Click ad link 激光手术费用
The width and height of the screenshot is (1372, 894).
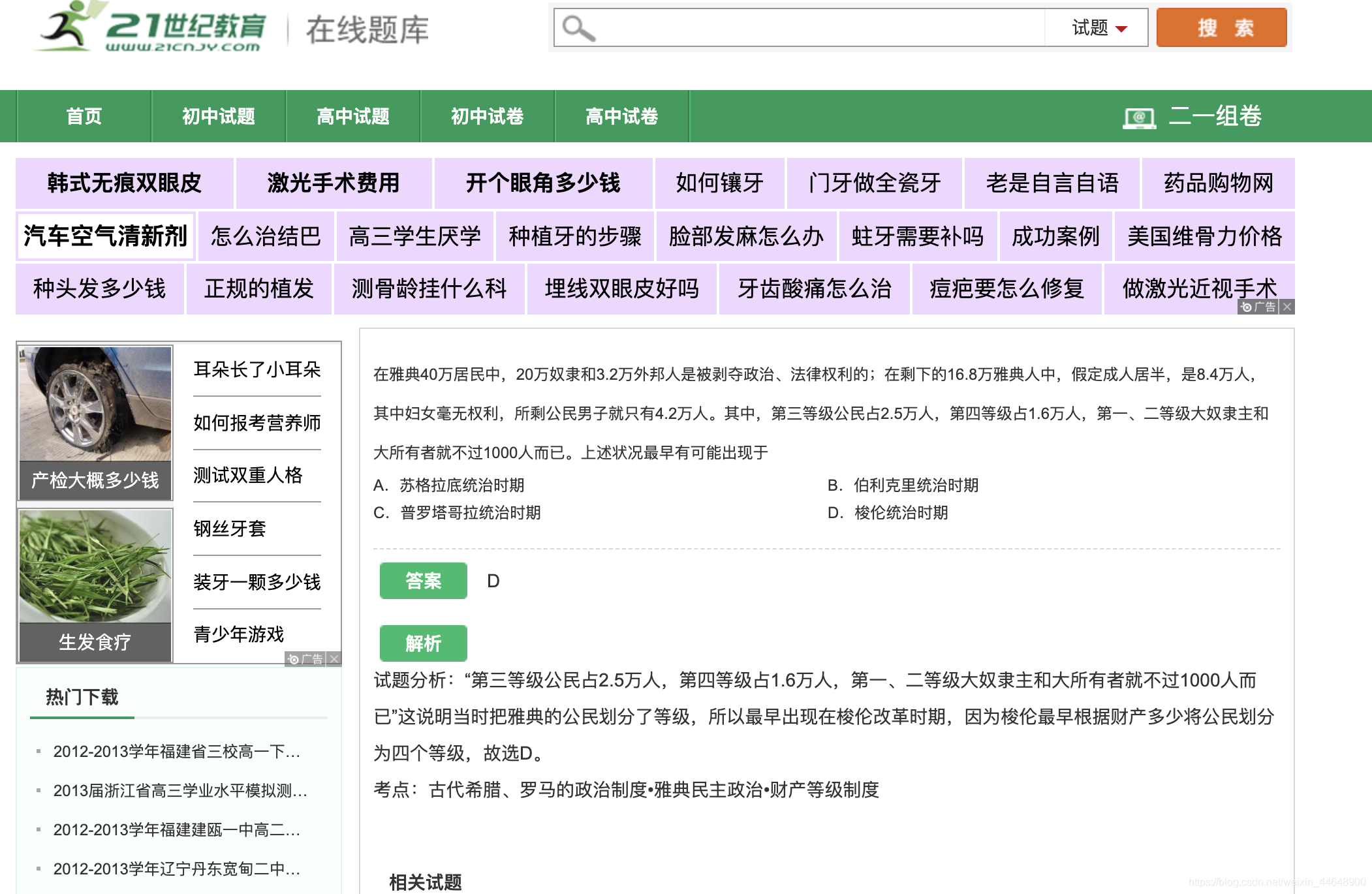coord(334,183)
